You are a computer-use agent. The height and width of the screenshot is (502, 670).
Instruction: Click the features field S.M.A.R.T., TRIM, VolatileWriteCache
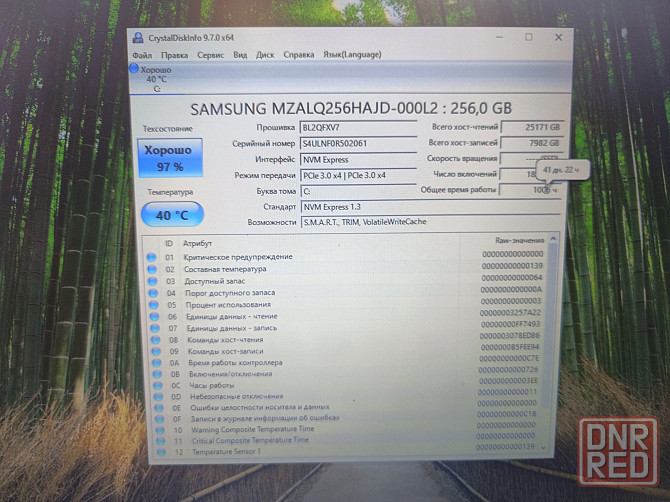pyautogui.click(x=430, y=222)
